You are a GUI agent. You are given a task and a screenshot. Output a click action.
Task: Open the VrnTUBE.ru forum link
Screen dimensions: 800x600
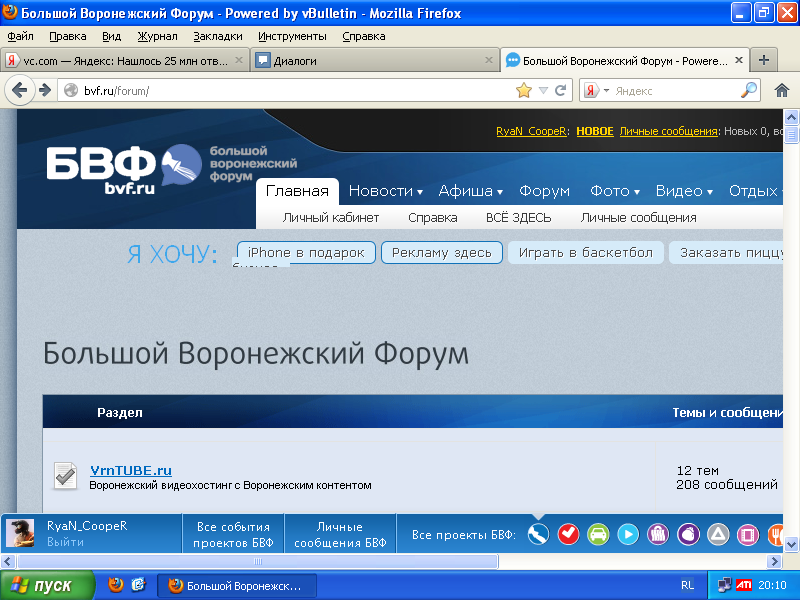[131, 470]
